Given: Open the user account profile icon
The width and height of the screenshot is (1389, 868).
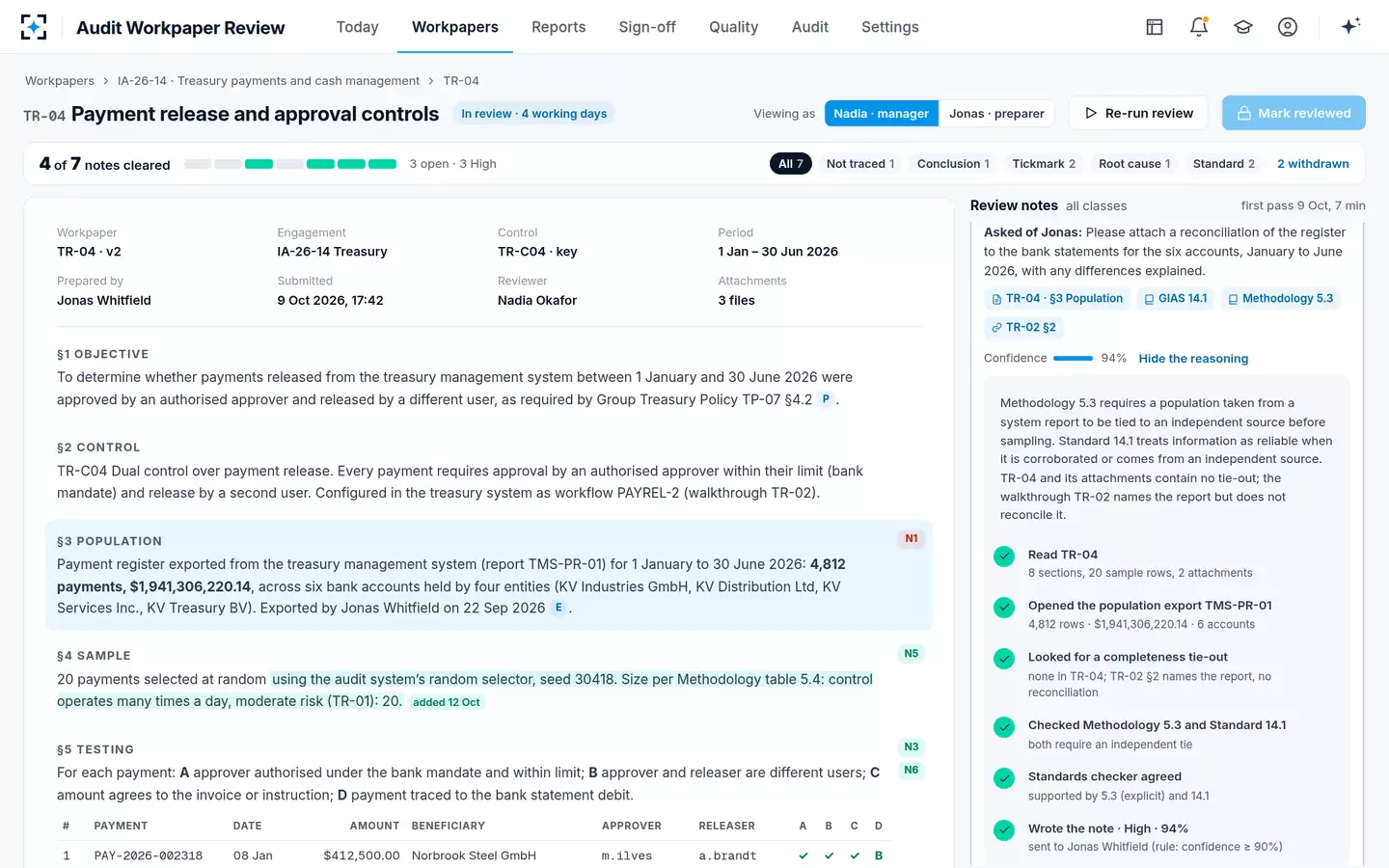Looking at the screenshot, I should pos(1288,27).
